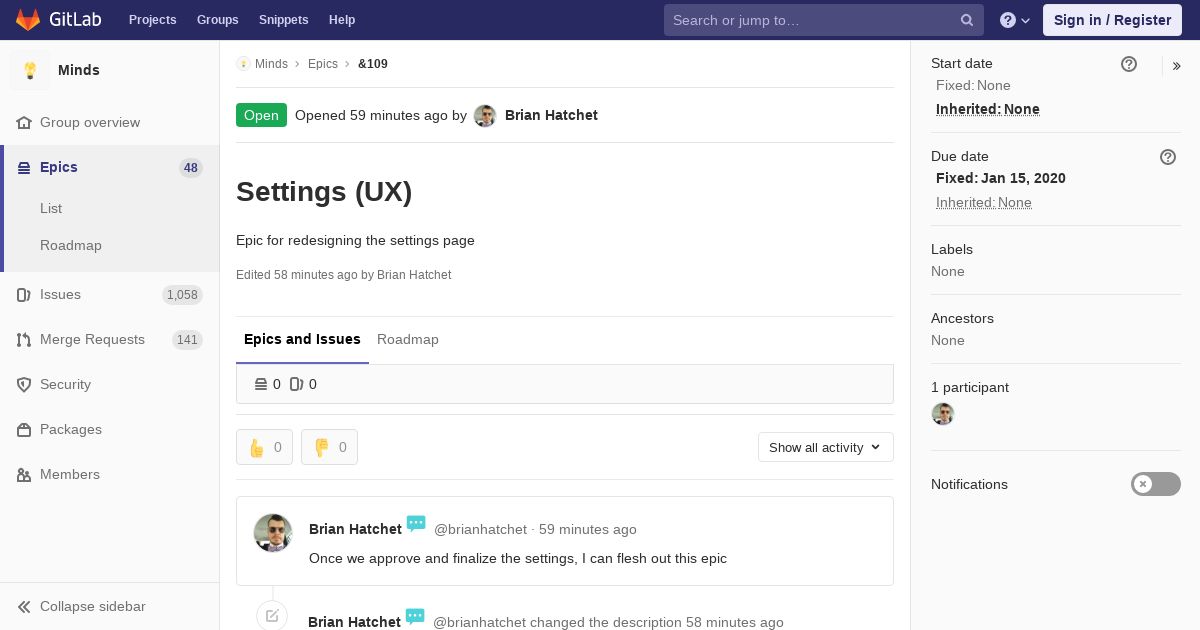
Task: Open the Epics sidebar section
Action: 59,167
